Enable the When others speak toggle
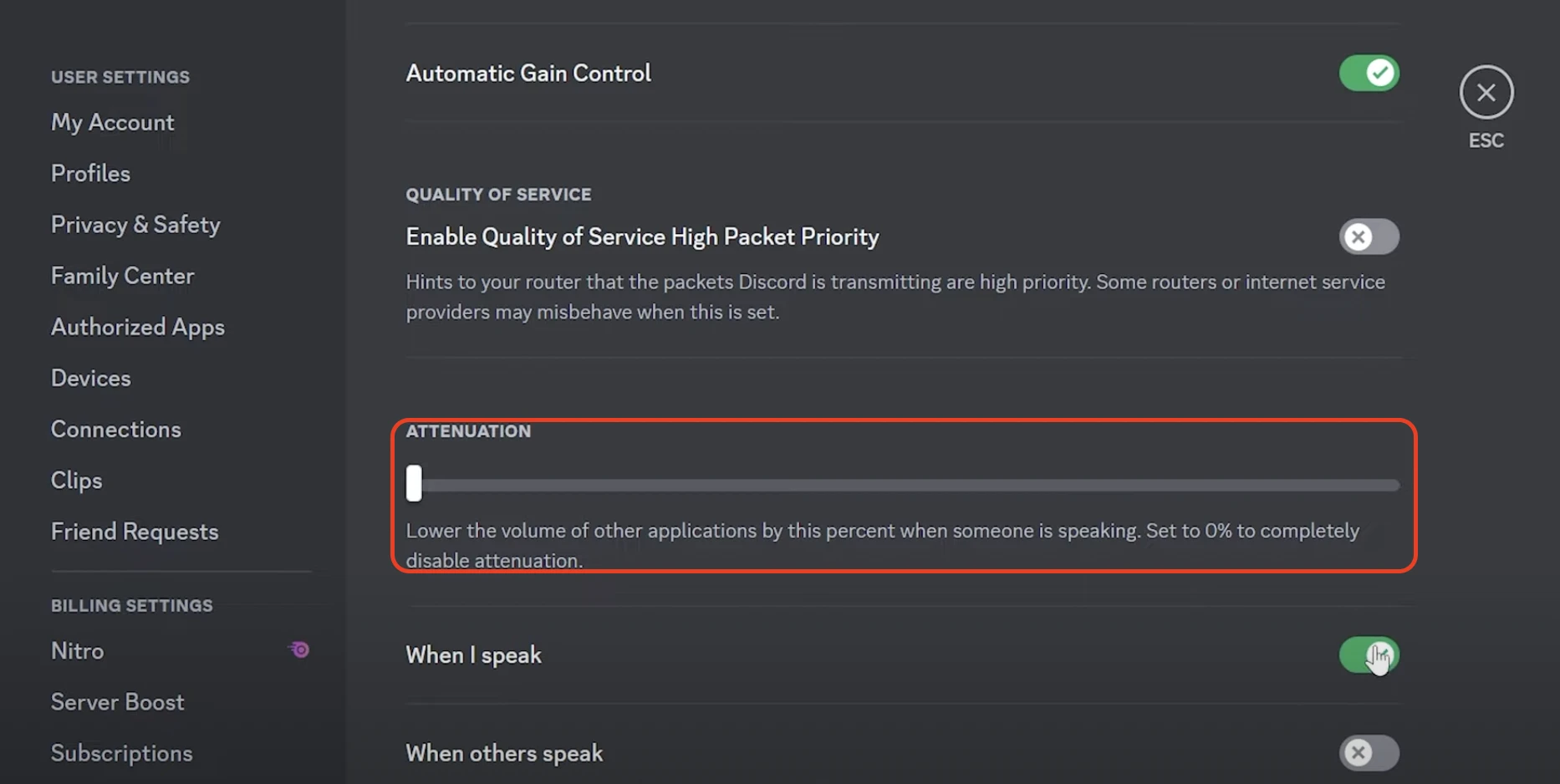The height and width of the screenshot is (784, 1560). click(x=1369, y=753)
